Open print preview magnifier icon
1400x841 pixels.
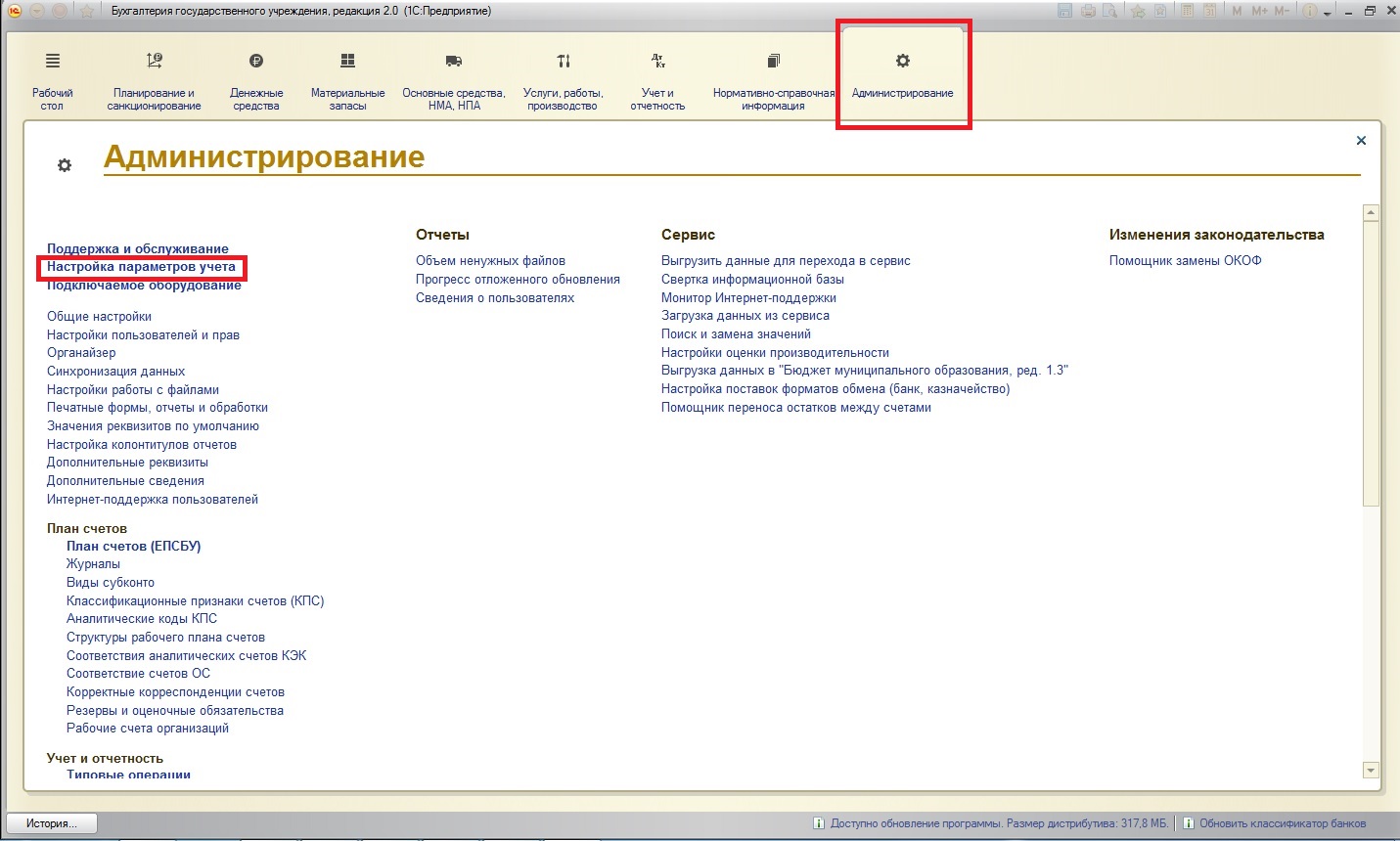[1109, 11]
